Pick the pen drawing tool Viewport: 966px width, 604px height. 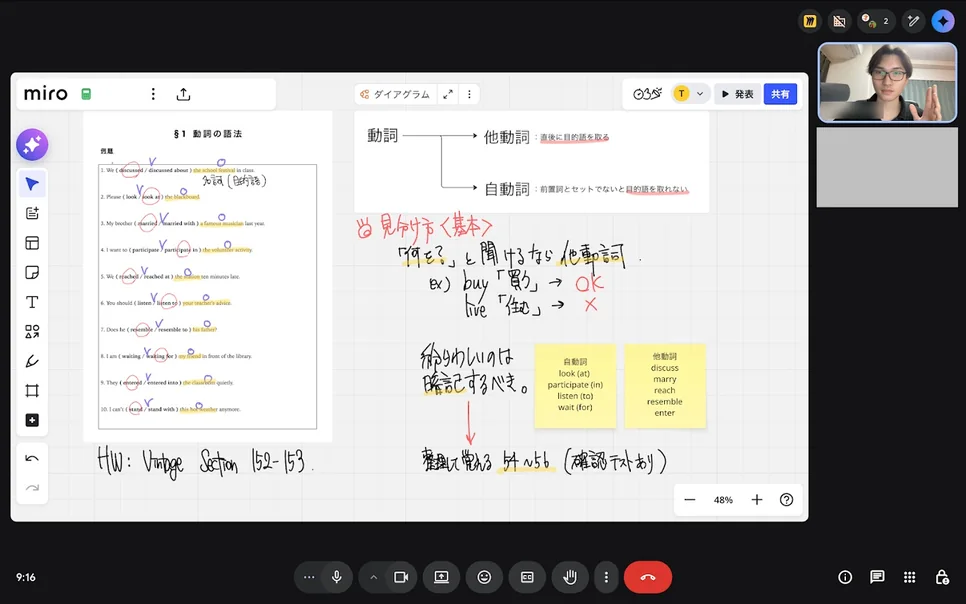(x=32, y=361)
